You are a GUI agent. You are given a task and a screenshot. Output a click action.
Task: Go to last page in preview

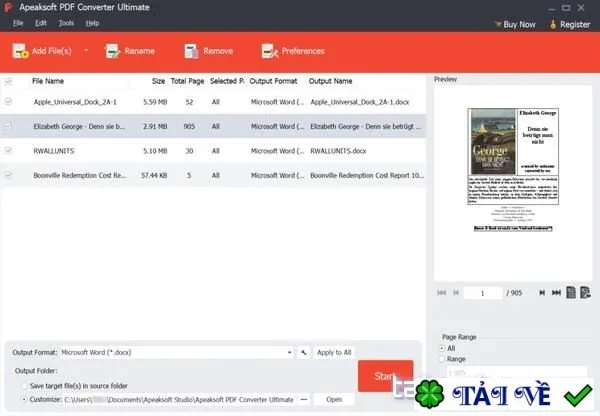pos(556,293)
